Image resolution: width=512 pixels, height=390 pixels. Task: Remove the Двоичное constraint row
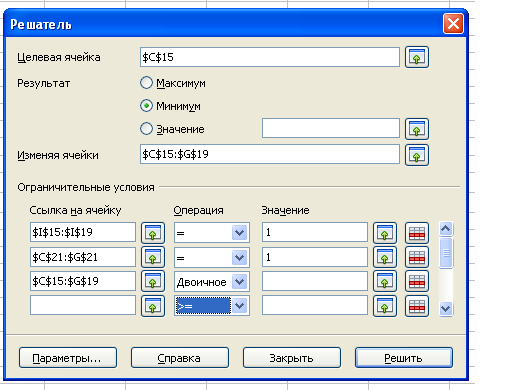[417, 282]
